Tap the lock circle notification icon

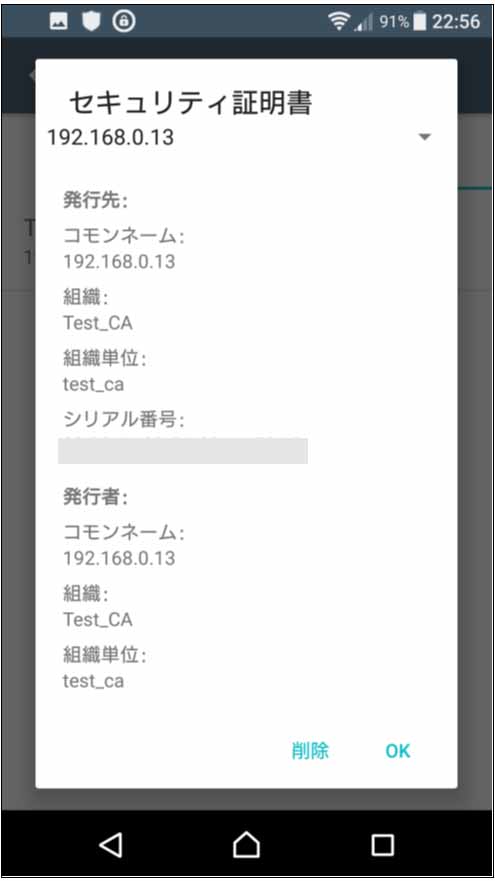[x=124, y=21]
